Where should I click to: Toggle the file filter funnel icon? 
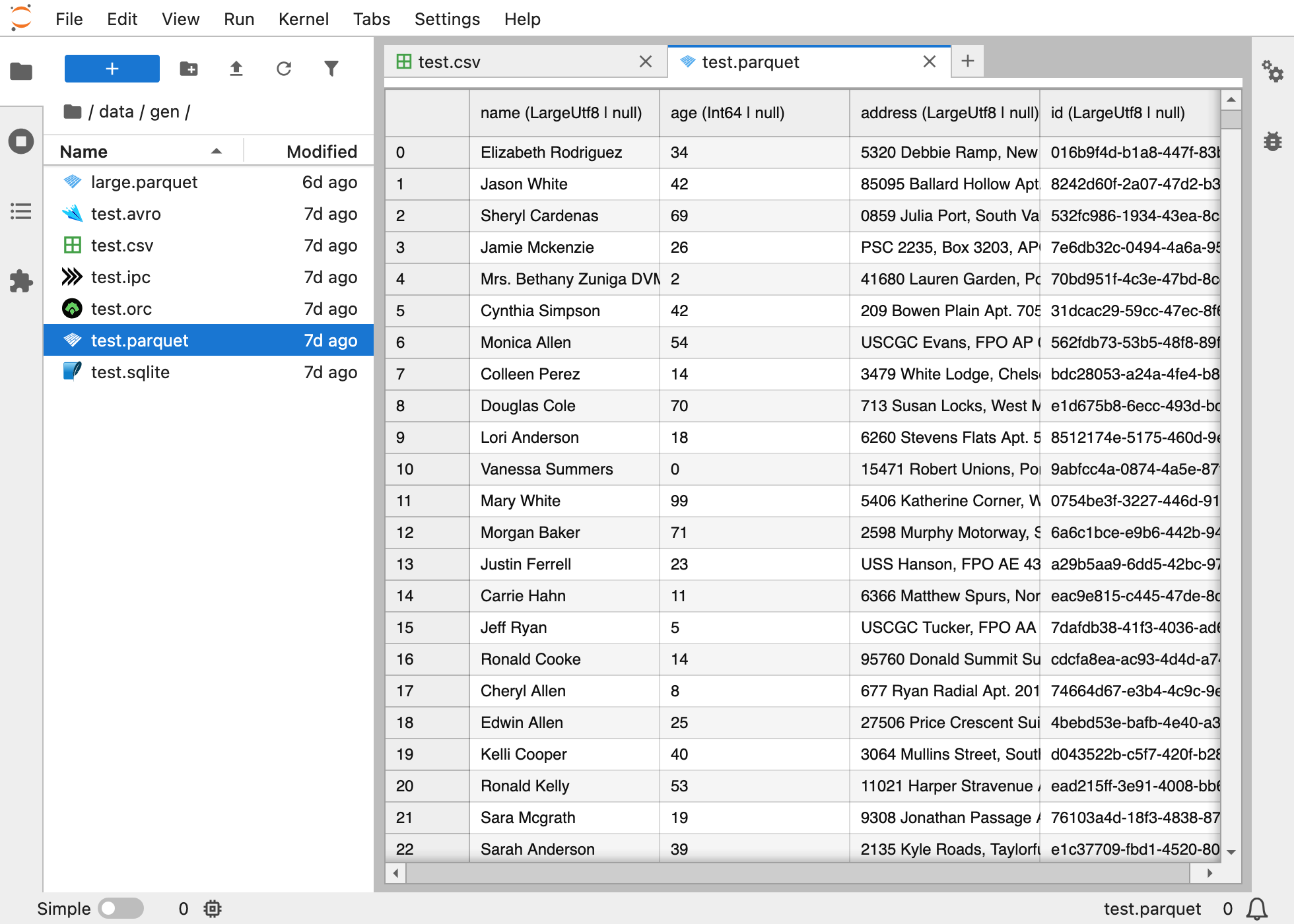tap(331, 69)
